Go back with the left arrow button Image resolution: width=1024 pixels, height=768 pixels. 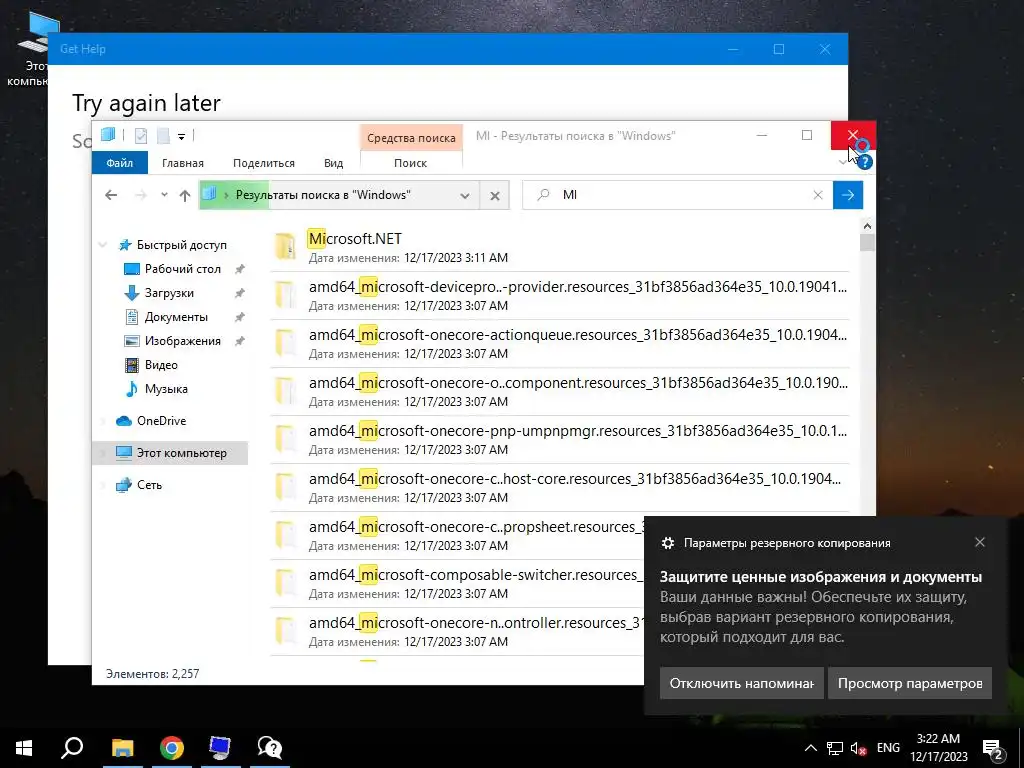click(111, 195)
